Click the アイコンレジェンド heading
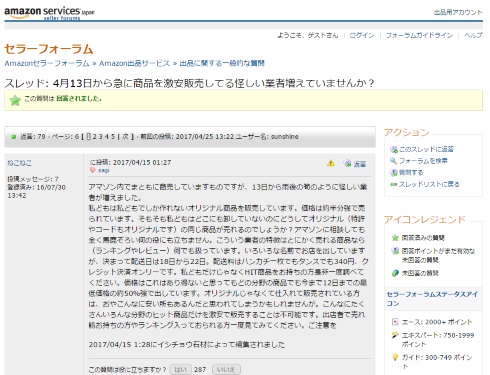The image size is (490, 375). [425, 220]
